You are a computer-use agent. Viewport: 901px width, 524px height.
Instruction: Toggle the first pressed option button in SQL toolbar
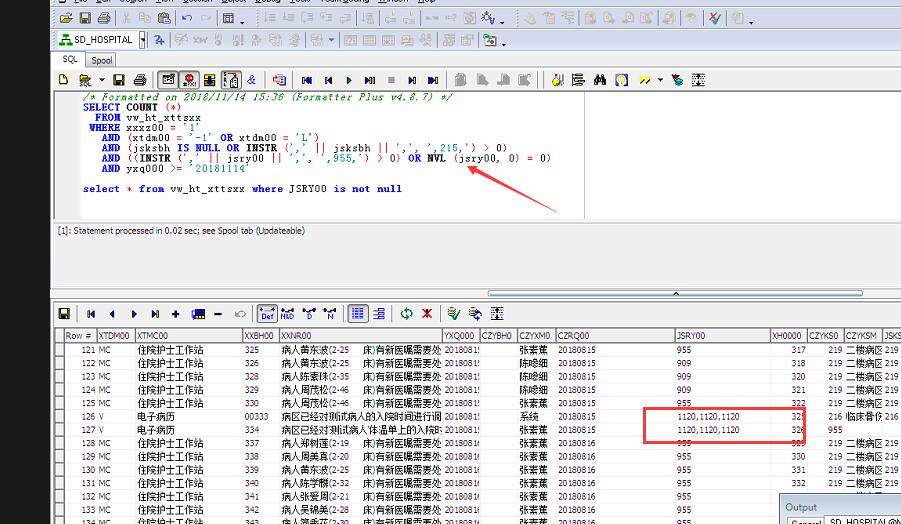pos(168,80)
